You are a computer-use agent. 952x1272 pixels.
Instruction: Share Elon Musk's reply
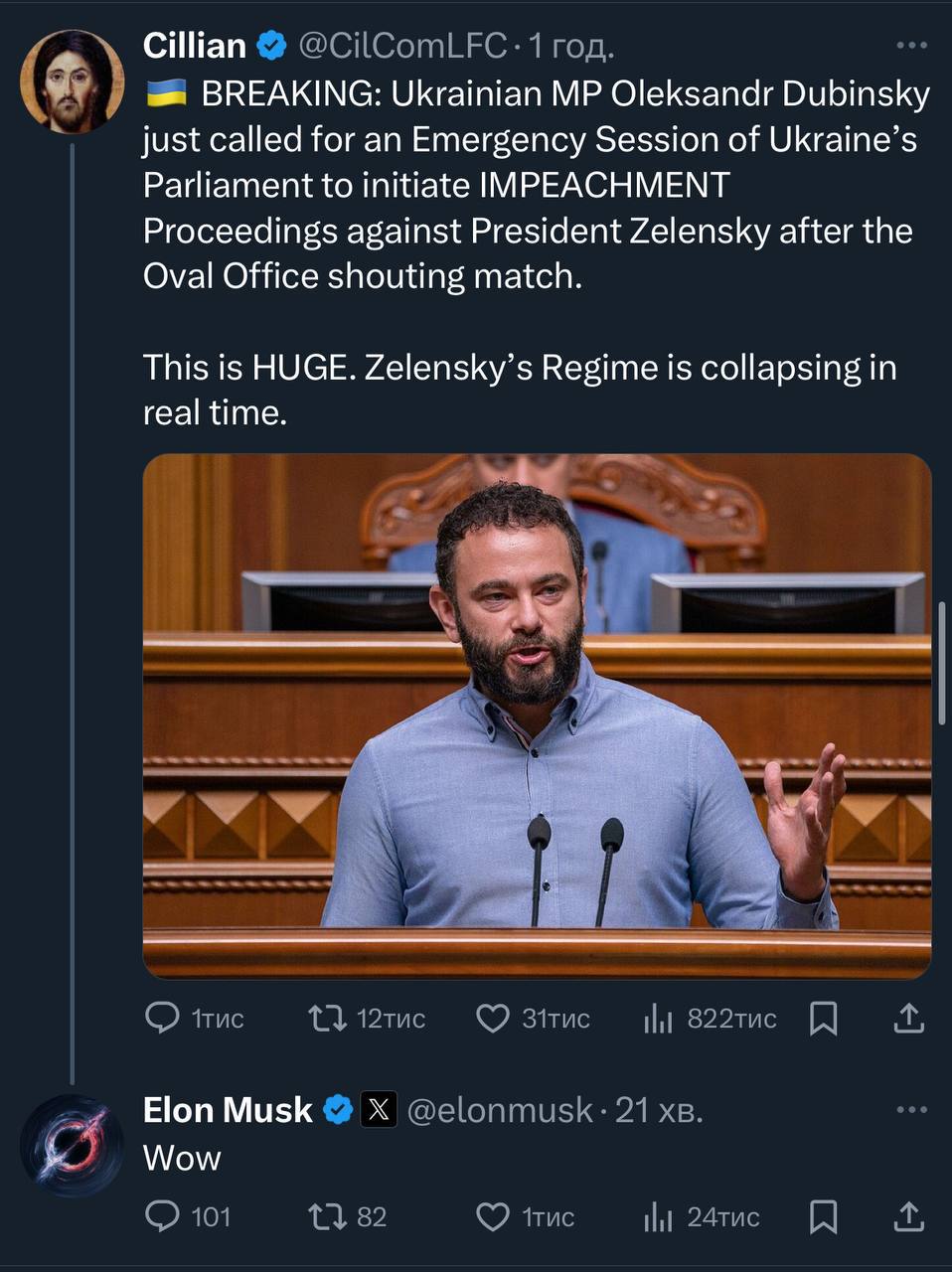pos(909,1216)
